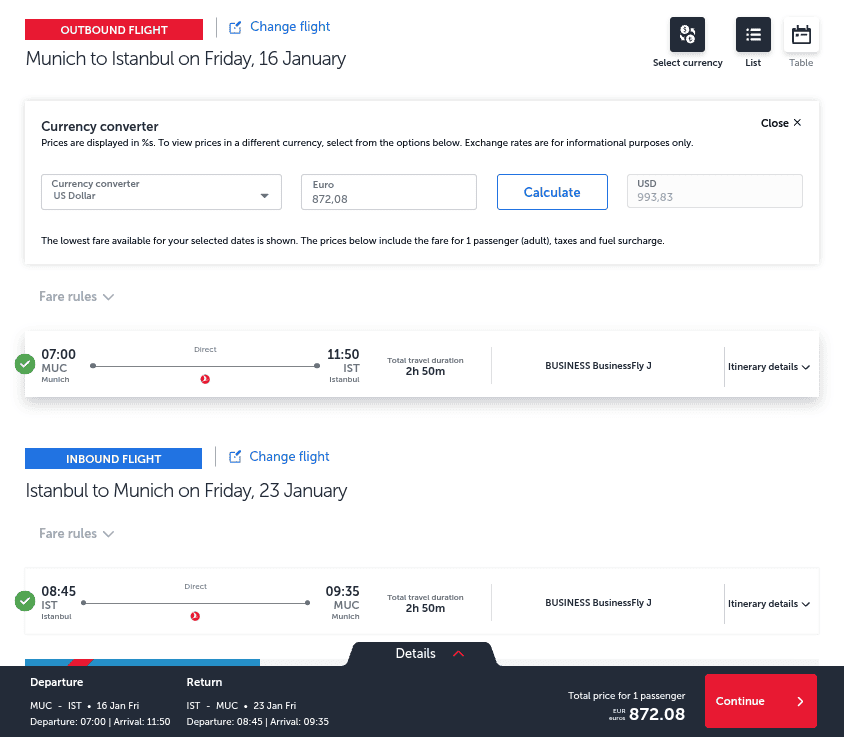
Task: Click BUSINESS BusinessFly J on inbound flight
Action: pyautogui.click(x=598, y=602)
